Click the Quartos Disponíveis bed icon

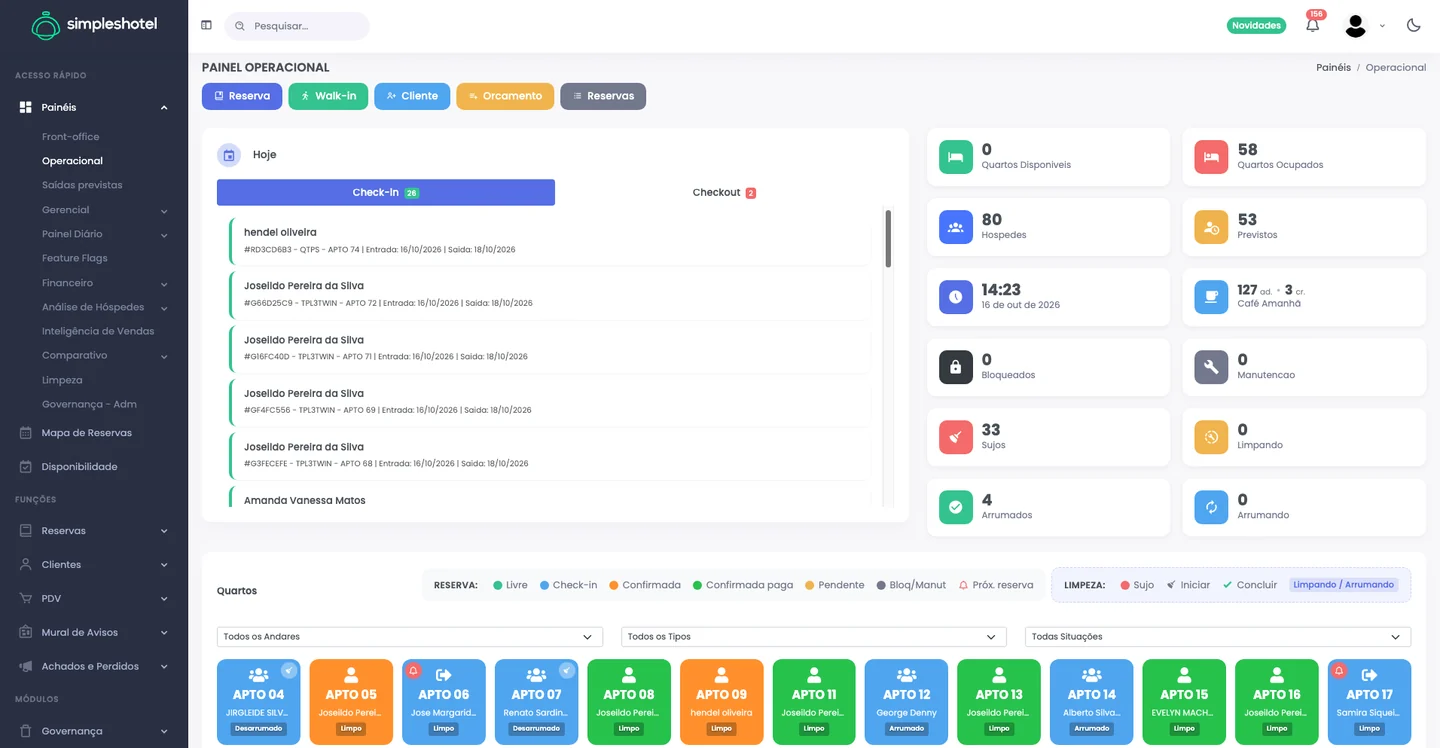(955, 157)
